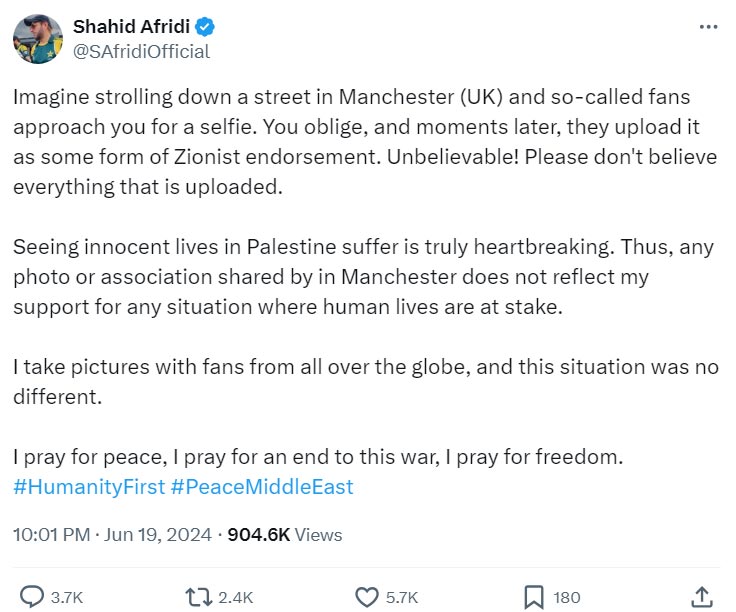The image size is (736, 612).
Task: Repost the tweet using the retweet arrows icon
Action: [x=200, y=597]
